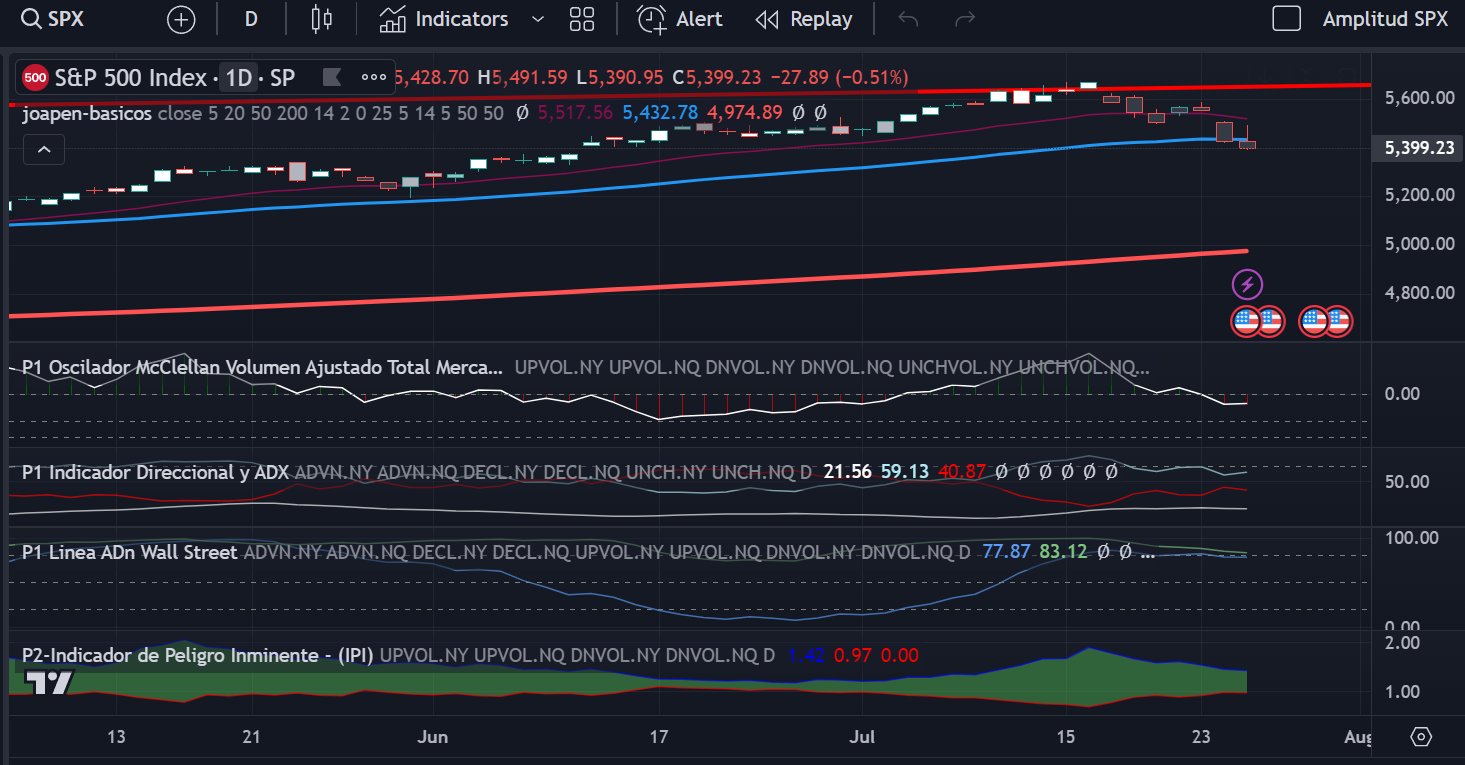The image size is (1465, 765).
Task: Open the layout setup square icon
Action: [x=1286, y=19]
